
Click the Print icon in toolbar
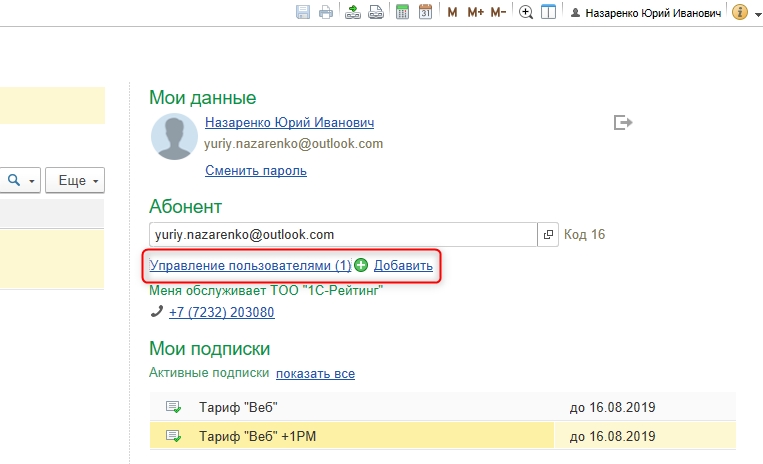tap(326, 12)
